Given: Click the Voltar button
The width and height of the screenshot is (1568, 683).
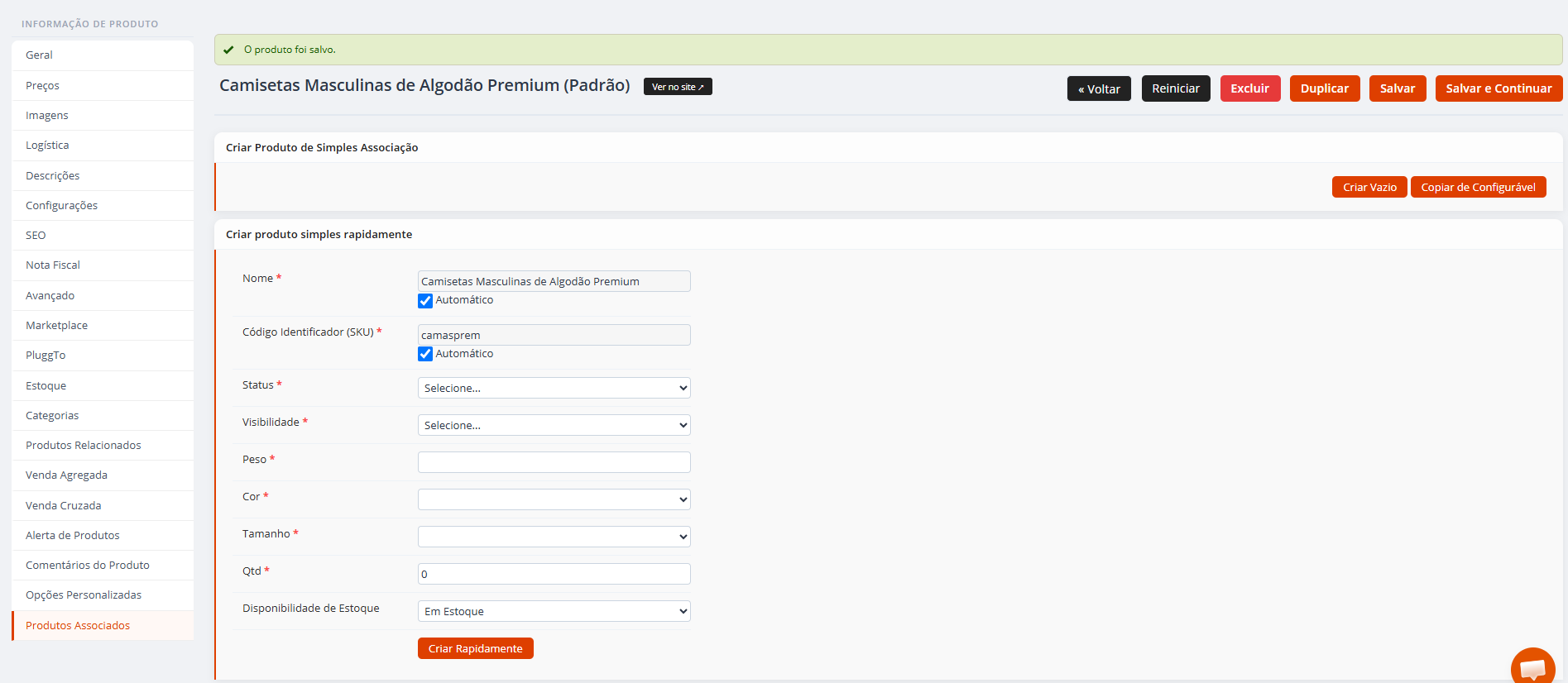Looking at the screenshot, I should click(x=1099, y=88).
